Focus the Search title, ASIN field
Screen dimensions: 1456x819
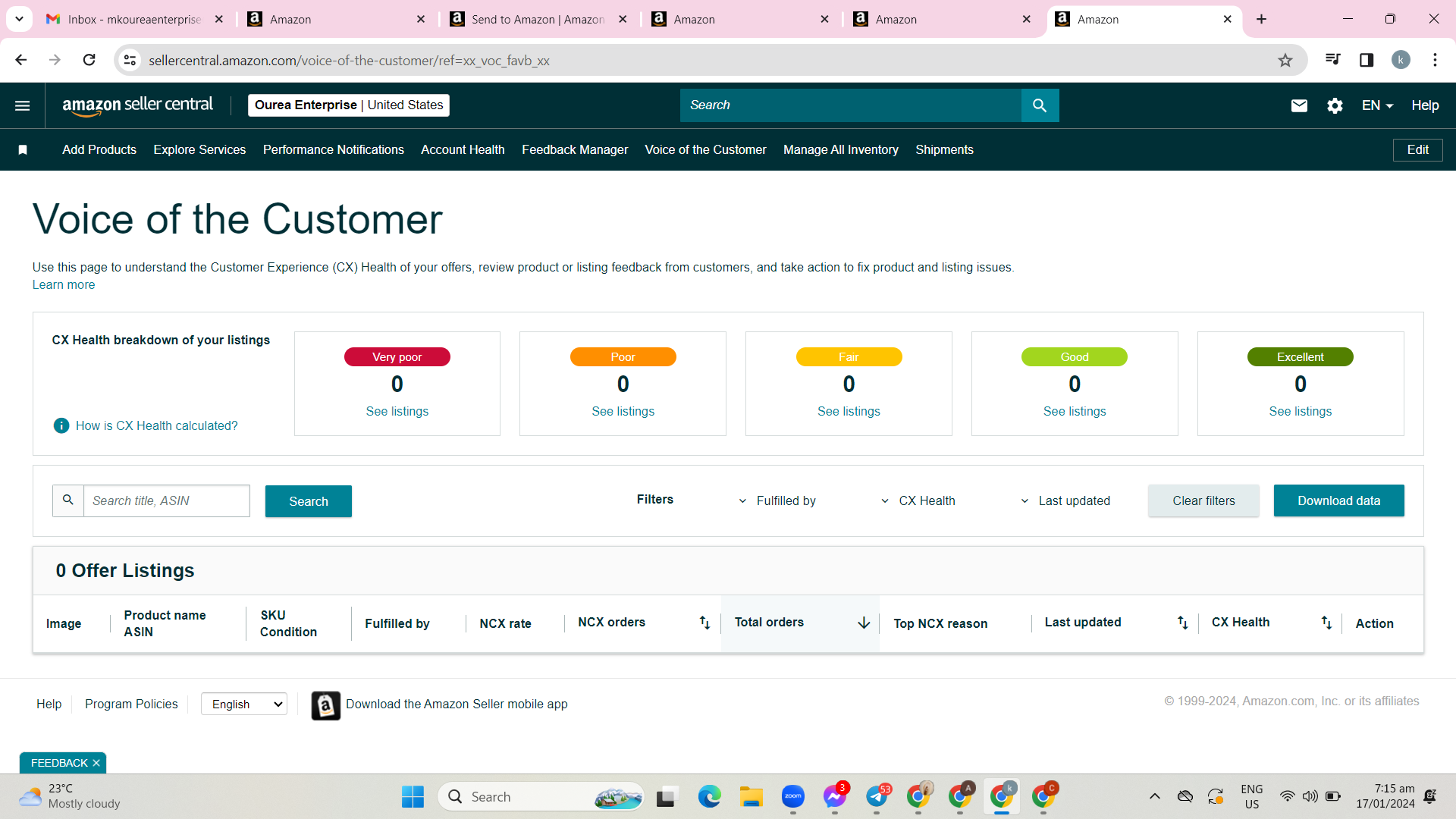(166, 501)
